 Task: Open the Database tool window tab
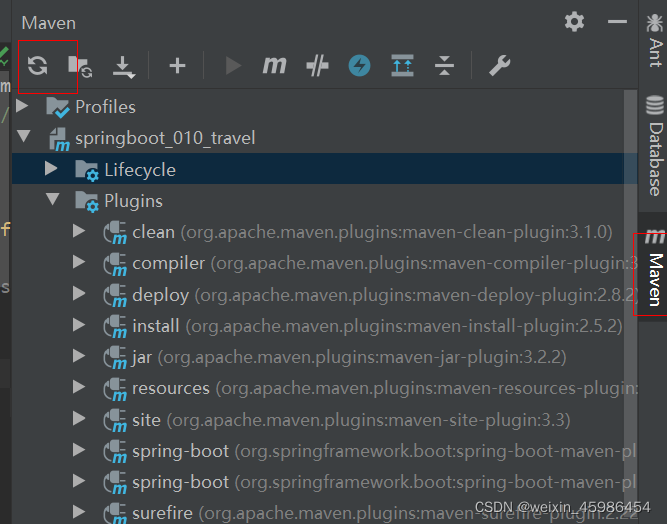coord(655,146)
